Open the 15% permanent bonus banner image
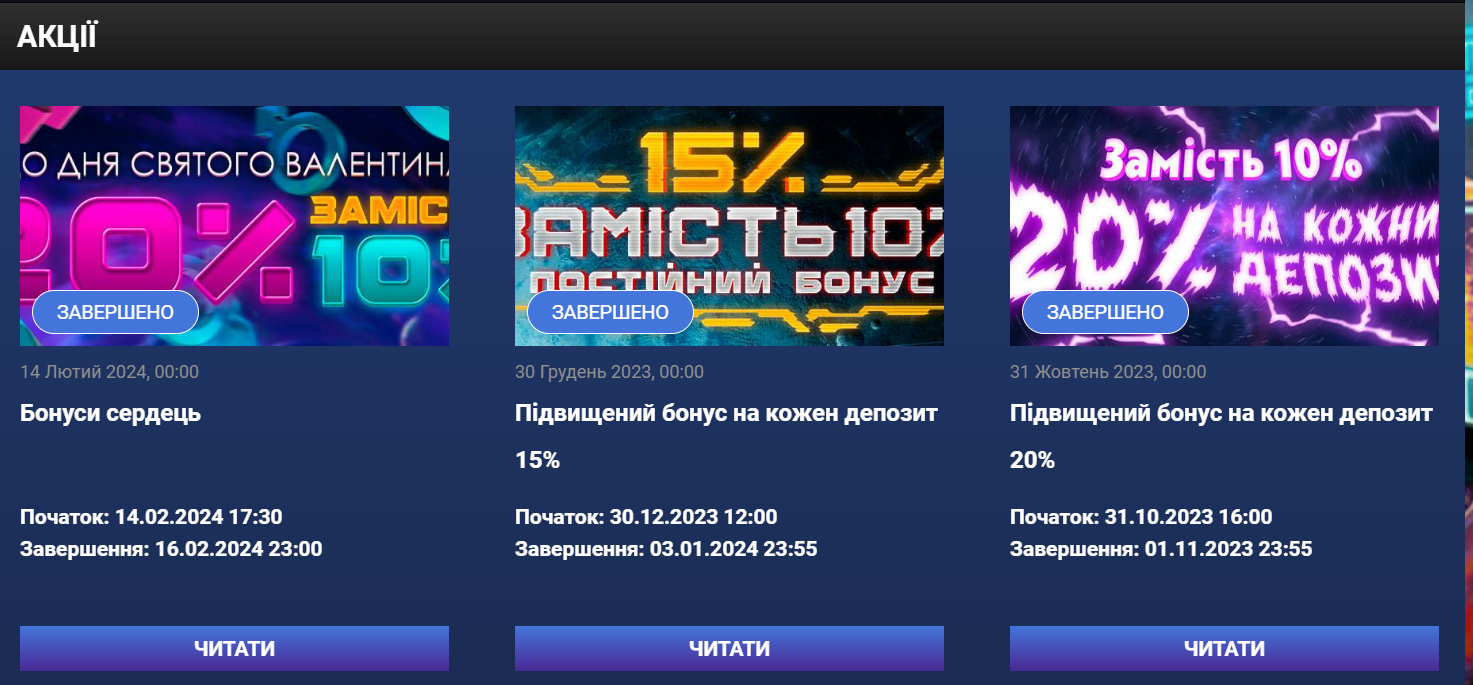Viewport: 1473px width, 685px height. coord(729,226)
